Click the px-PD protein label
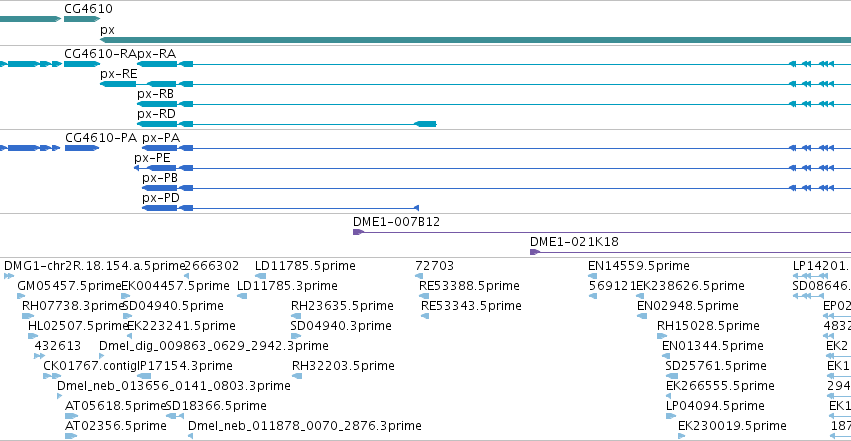The width and height of the screenshot is (851, 441). coord(161,198)
